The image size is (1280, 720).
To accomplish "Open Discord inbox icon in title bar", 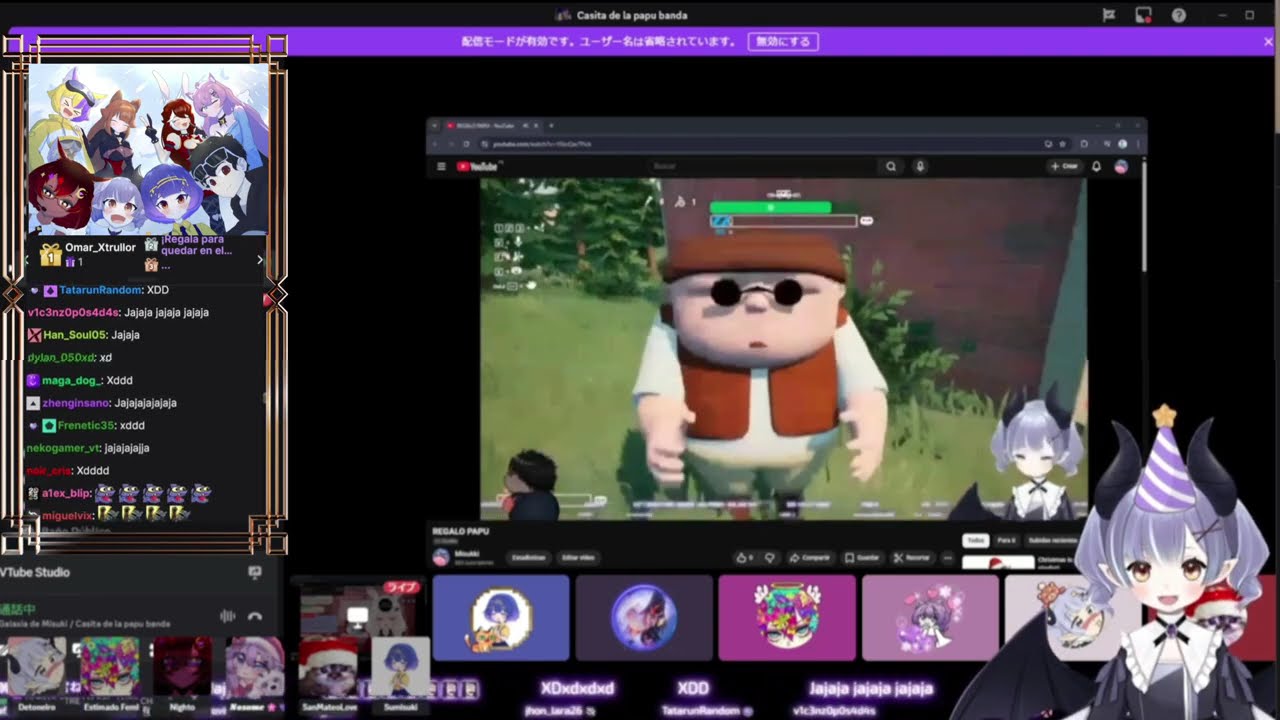I will [x=1143, y=15].
